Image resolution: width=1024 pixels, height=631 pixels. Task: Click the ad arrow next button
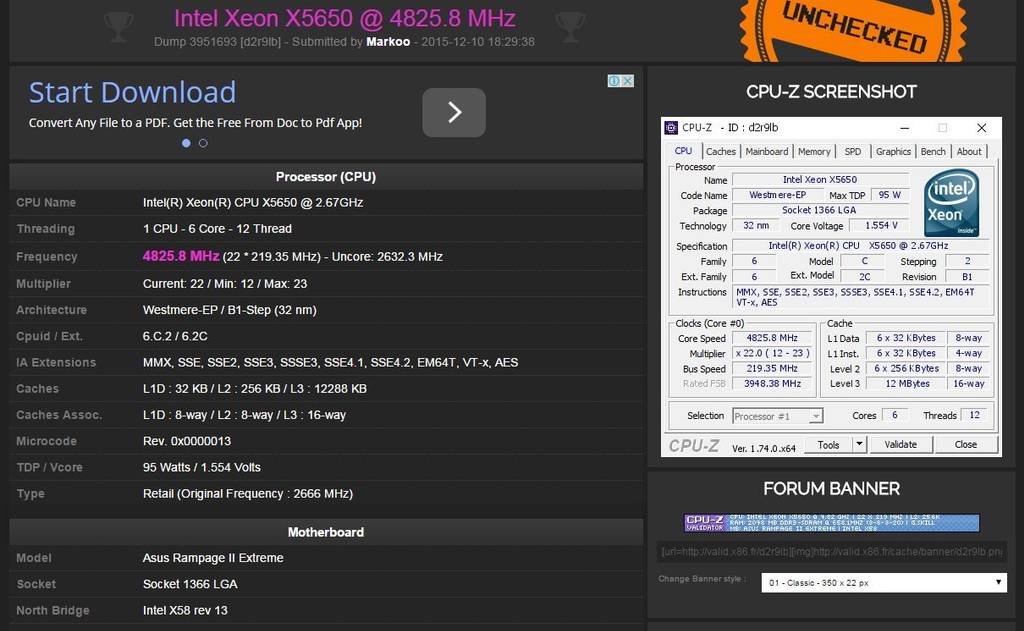[x=454, y=112]
